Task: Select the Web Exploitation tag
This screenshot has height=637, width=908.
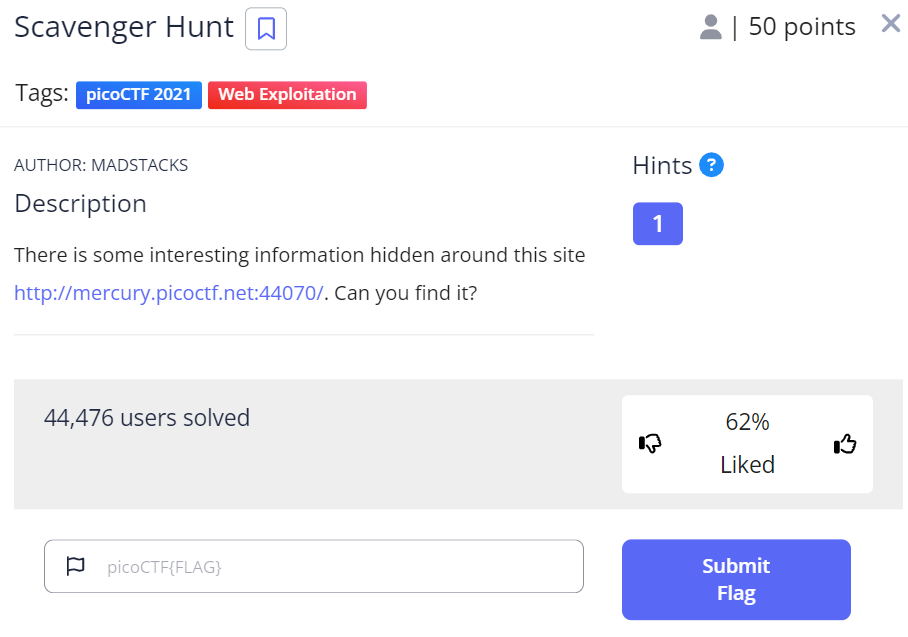Action: click(287, 95)
